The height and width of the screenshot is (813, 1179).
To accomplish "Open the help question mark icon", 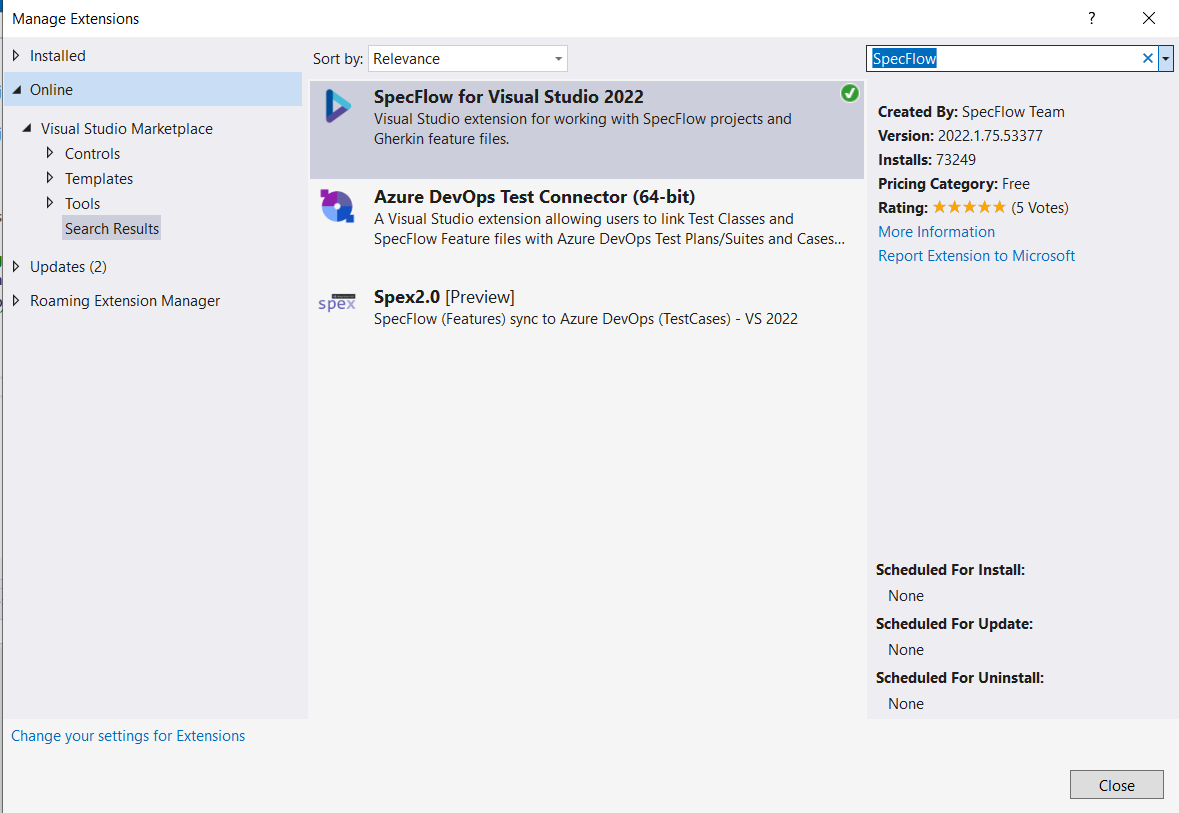I will point(1092,18).
